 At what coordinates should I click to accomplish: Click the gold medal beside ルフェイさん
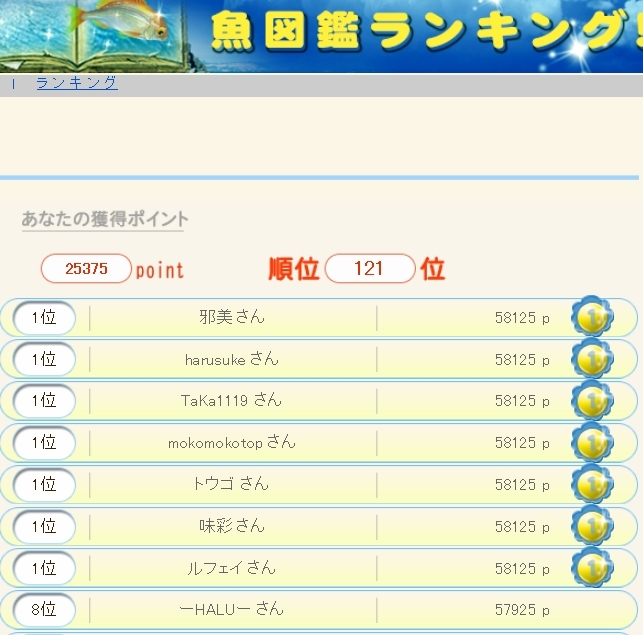[x=592, y=567]
